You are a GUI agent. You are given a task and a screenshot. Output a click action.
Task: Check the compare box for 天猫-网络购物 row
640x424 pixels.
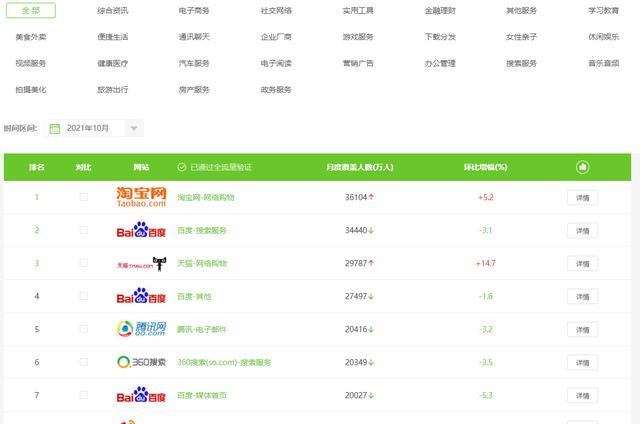(84, 263)
